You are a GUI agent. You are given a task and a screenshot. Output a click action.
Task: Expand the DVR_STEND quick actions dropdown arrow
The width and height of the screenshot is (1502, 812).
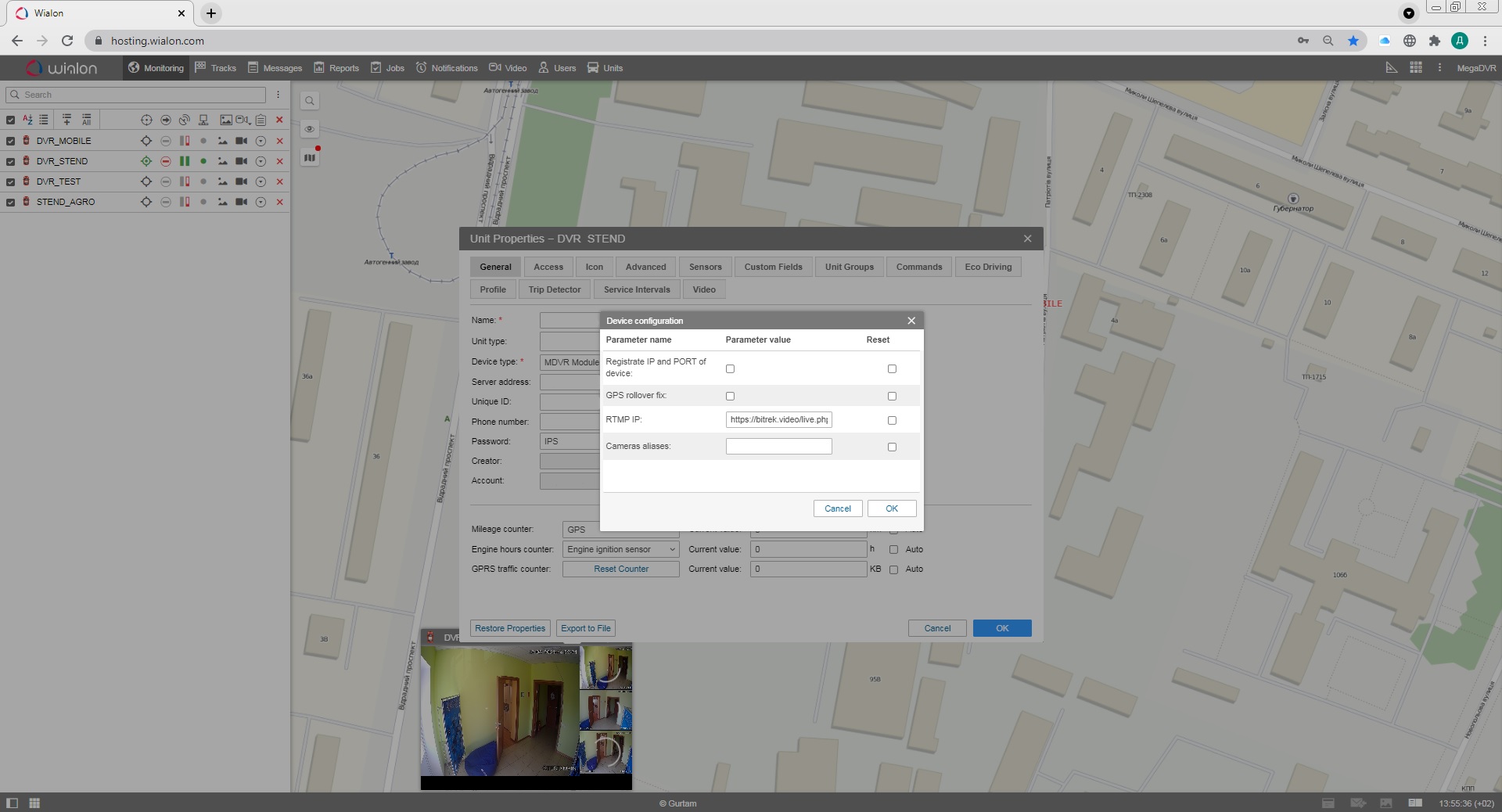[261, 161]
